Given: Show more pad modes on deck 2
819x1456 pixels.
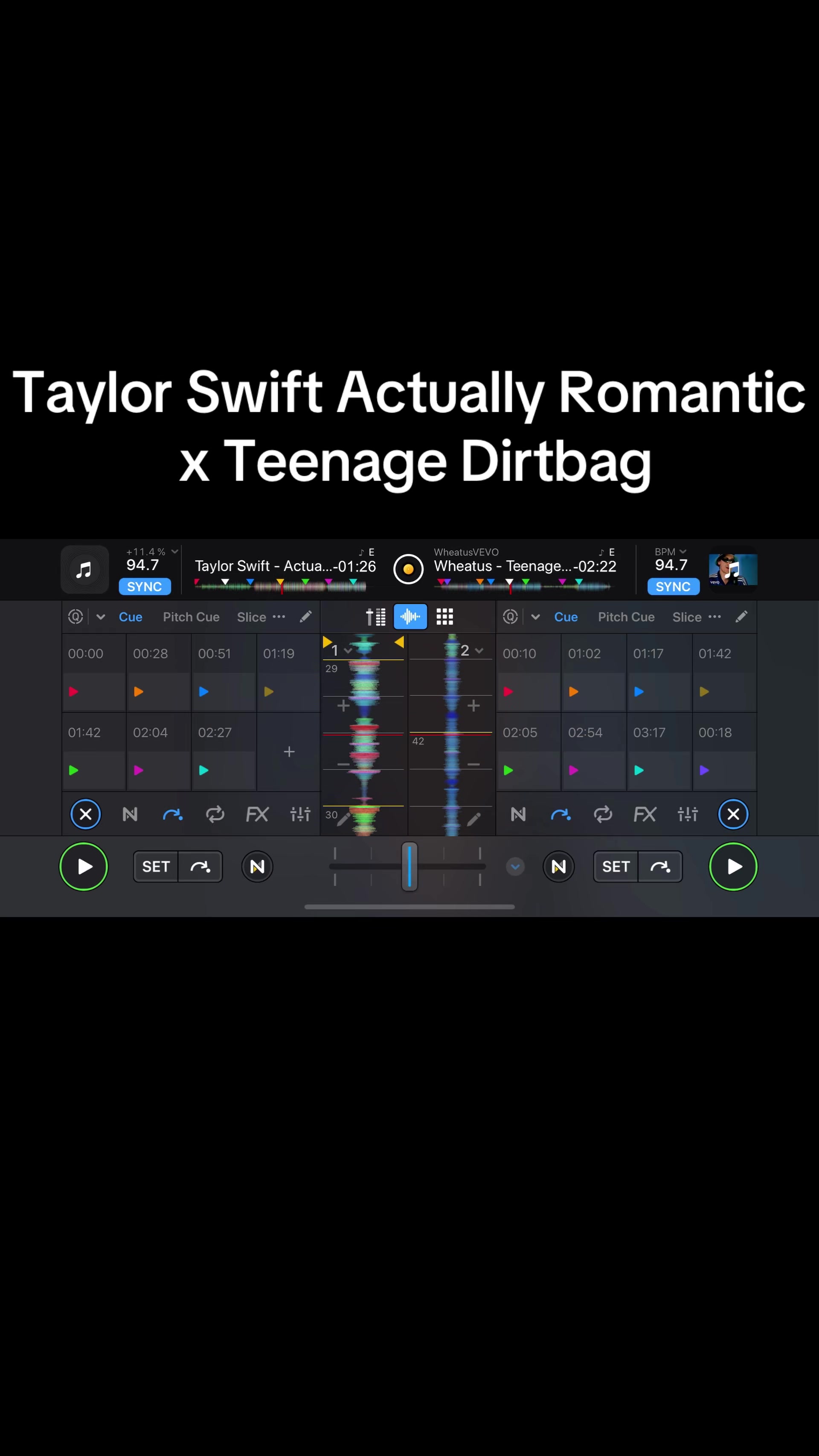Looking at the screenshot, I should [x=714, y=617].
